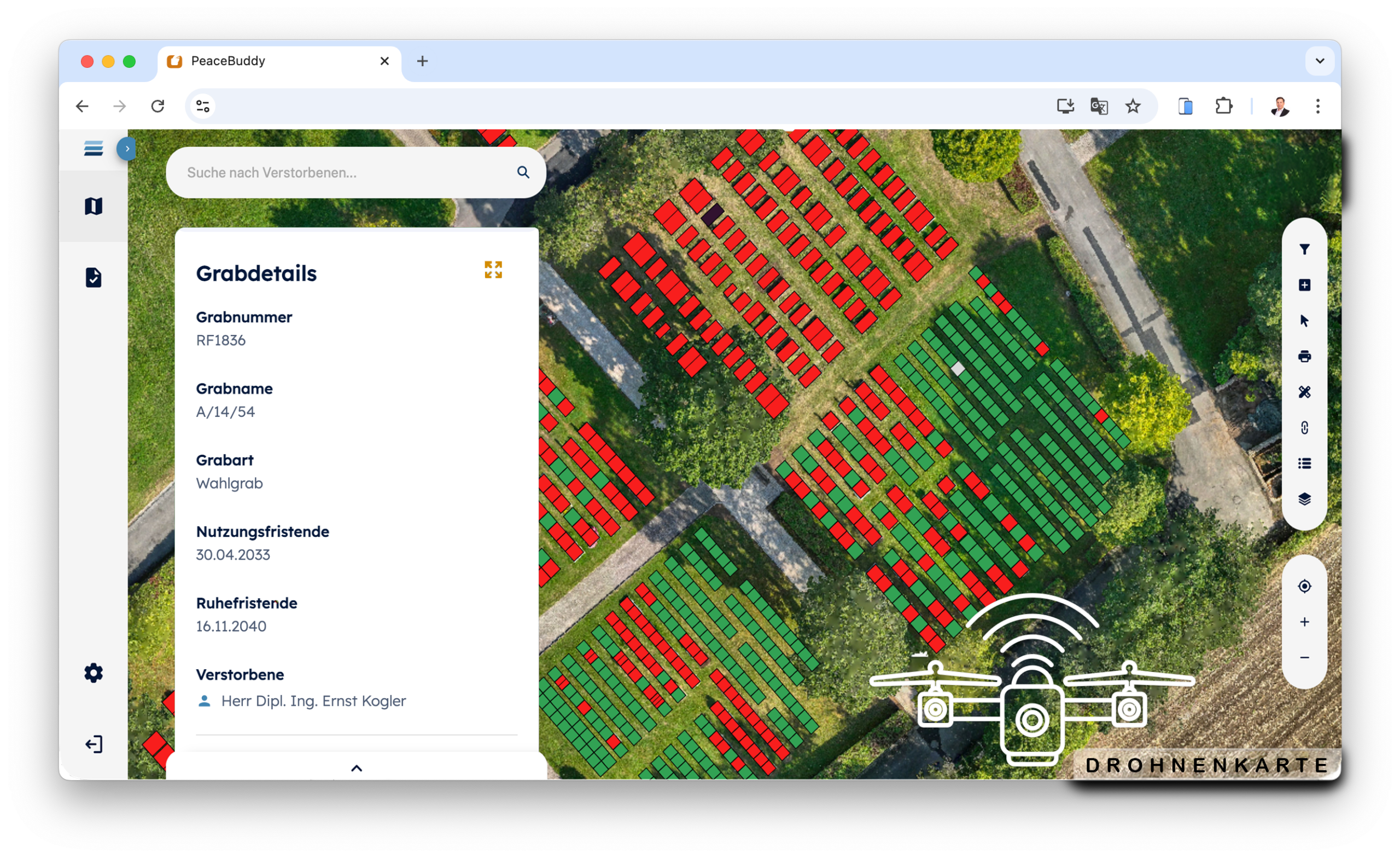Center map on current location
This screenshot has height=858, width=1400.
tap(1304, 586)
